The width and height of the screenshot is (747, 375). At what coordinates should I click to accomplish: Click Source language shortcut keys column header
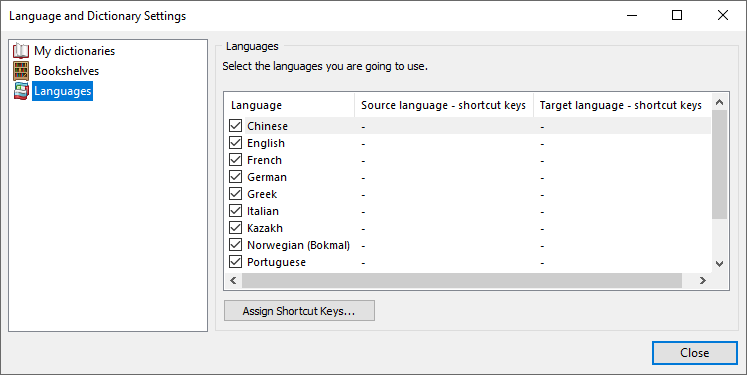444,105
